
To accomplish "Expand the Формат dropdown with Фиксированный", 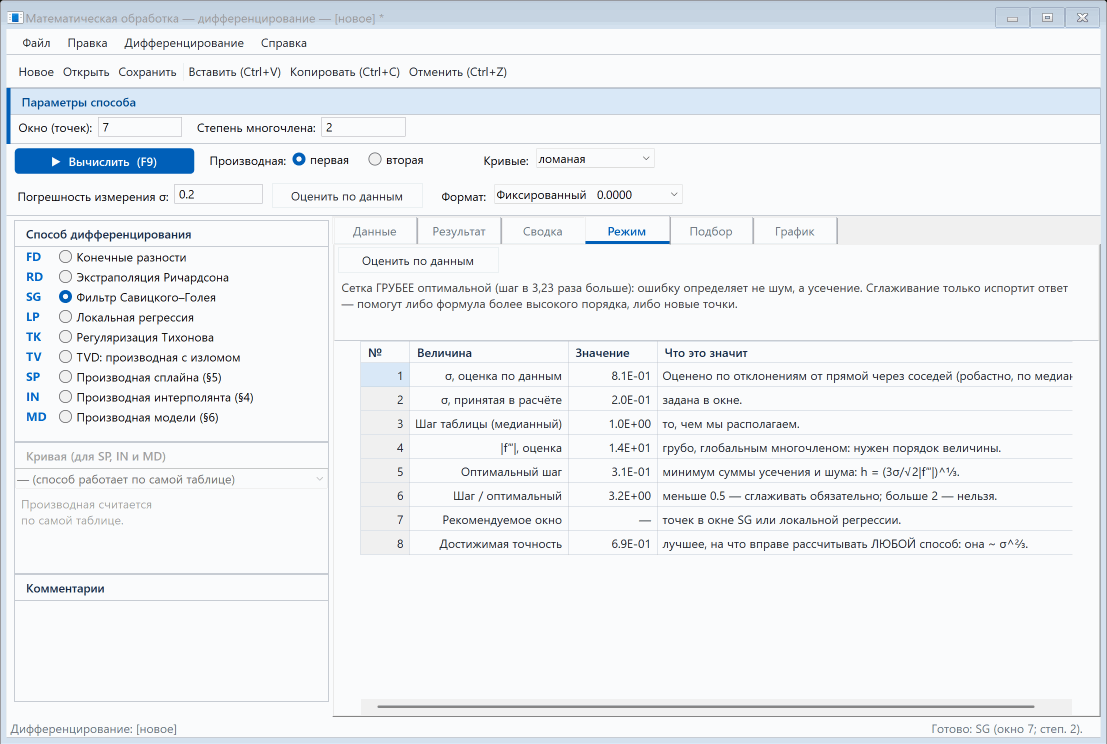I will [588, 195].
